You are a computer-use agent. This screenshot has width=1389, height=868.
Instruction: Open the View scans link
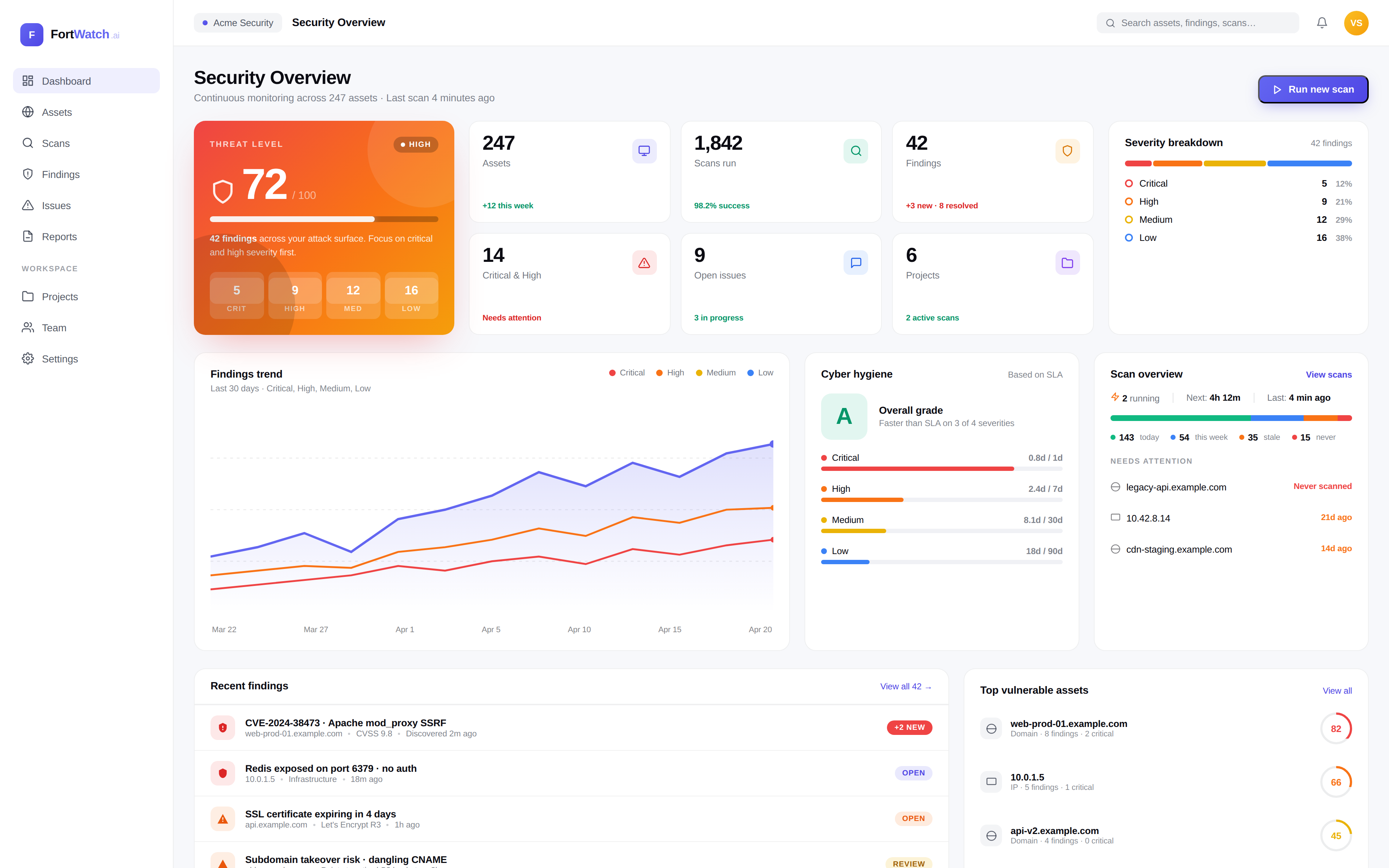[x=1328, y=375]
